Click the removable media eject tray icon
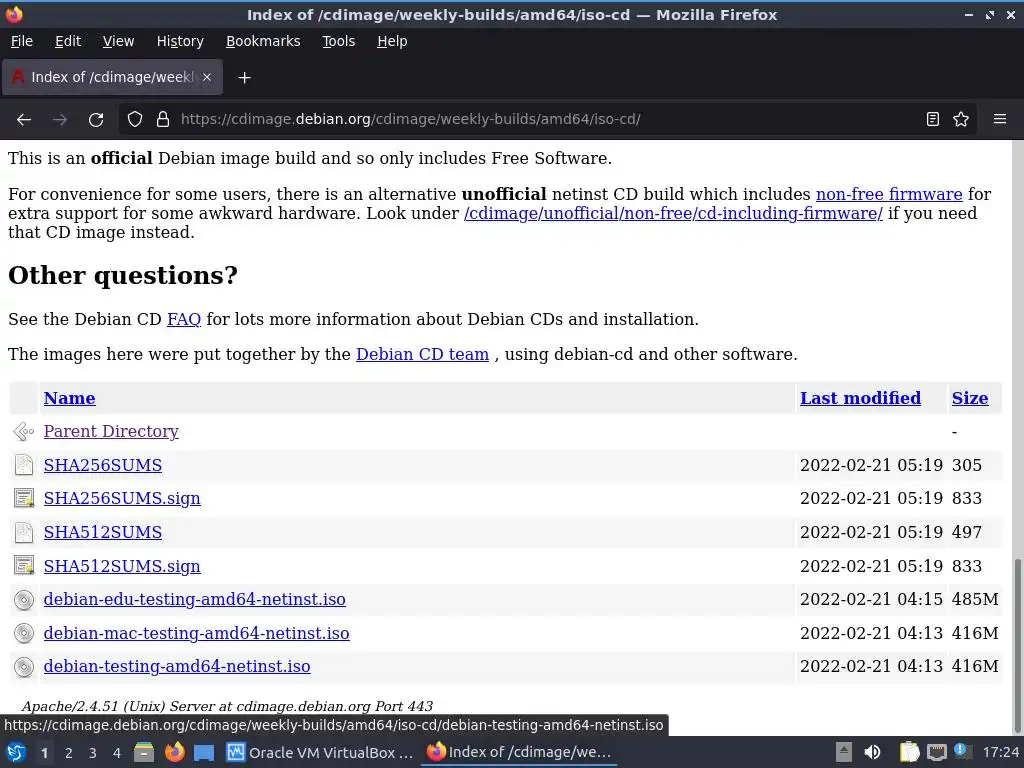Viewport: 1024px width, 768px height. coord(844,753)
